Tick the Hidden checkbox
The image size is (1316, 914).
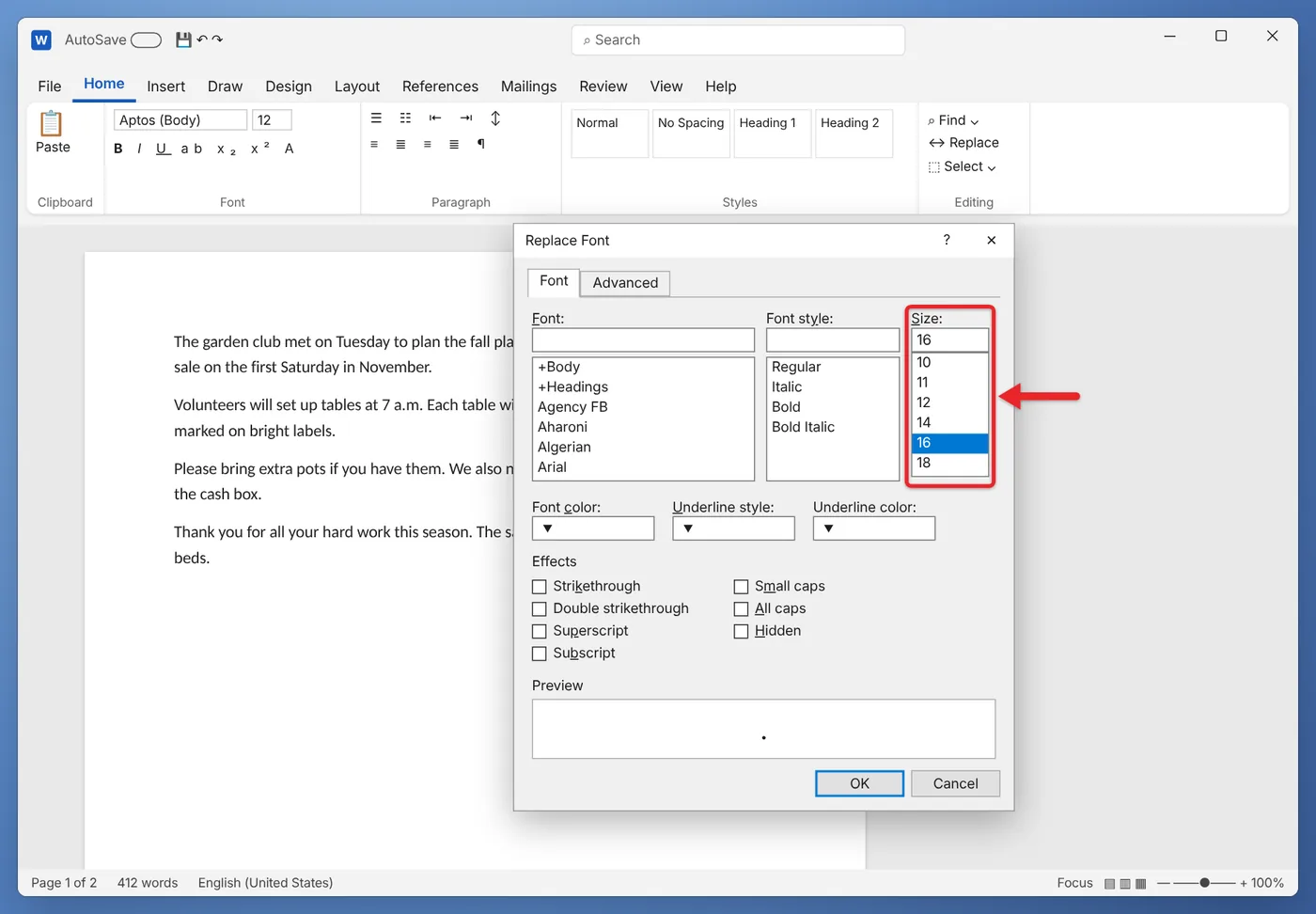741,632
